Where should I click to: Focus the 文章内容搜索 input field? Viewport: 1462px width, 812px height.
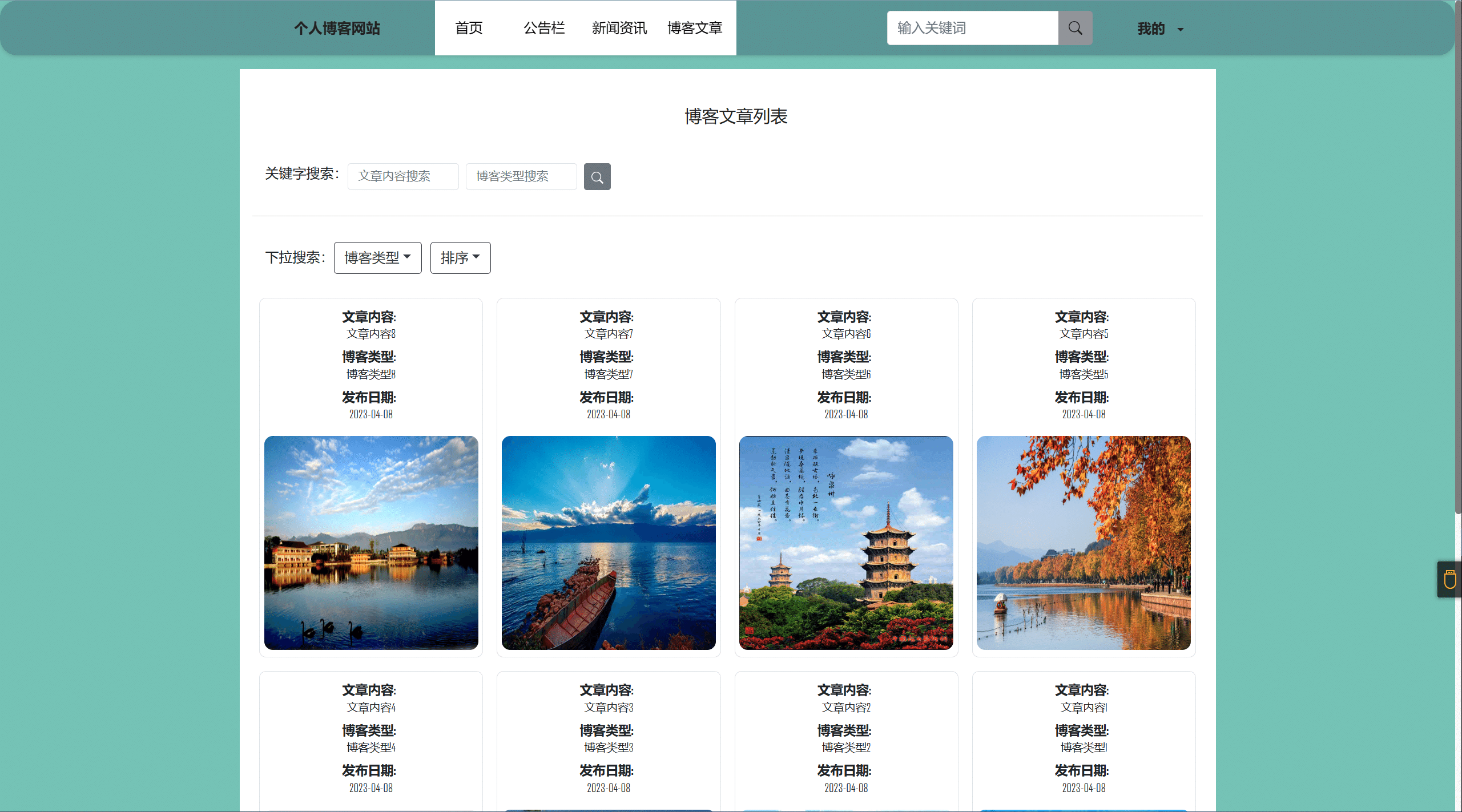point(403,176)
